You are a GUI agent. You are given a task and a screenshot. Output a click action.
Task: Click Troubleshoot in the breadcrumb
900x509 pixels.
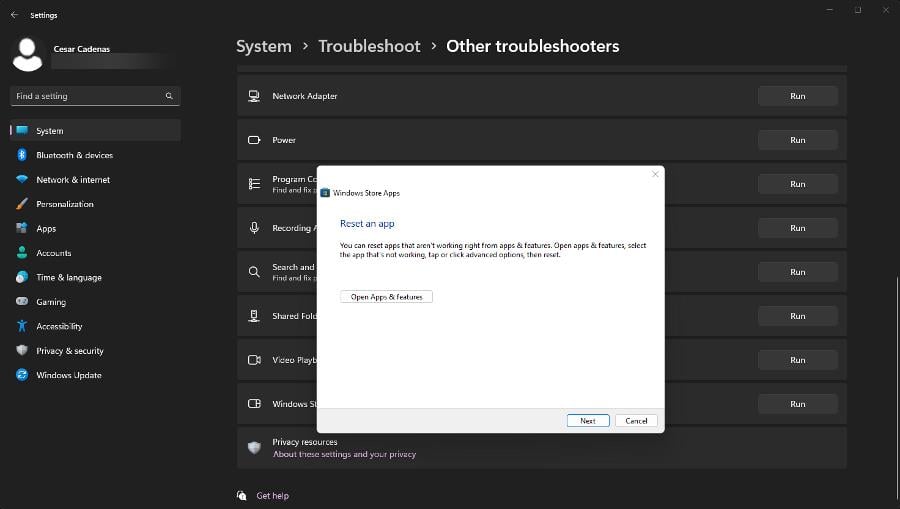[x=369, y=46]
